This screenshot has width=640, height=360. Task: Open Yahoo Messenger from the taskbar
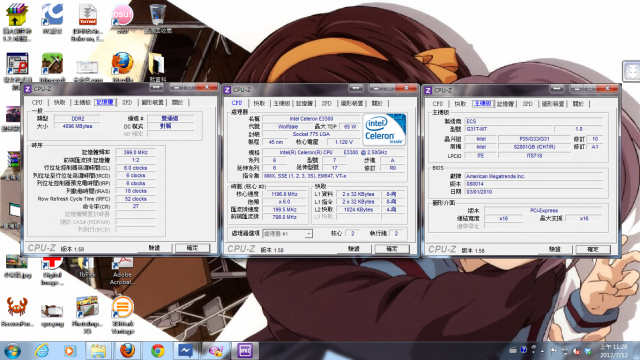click(x=215, y=351)
